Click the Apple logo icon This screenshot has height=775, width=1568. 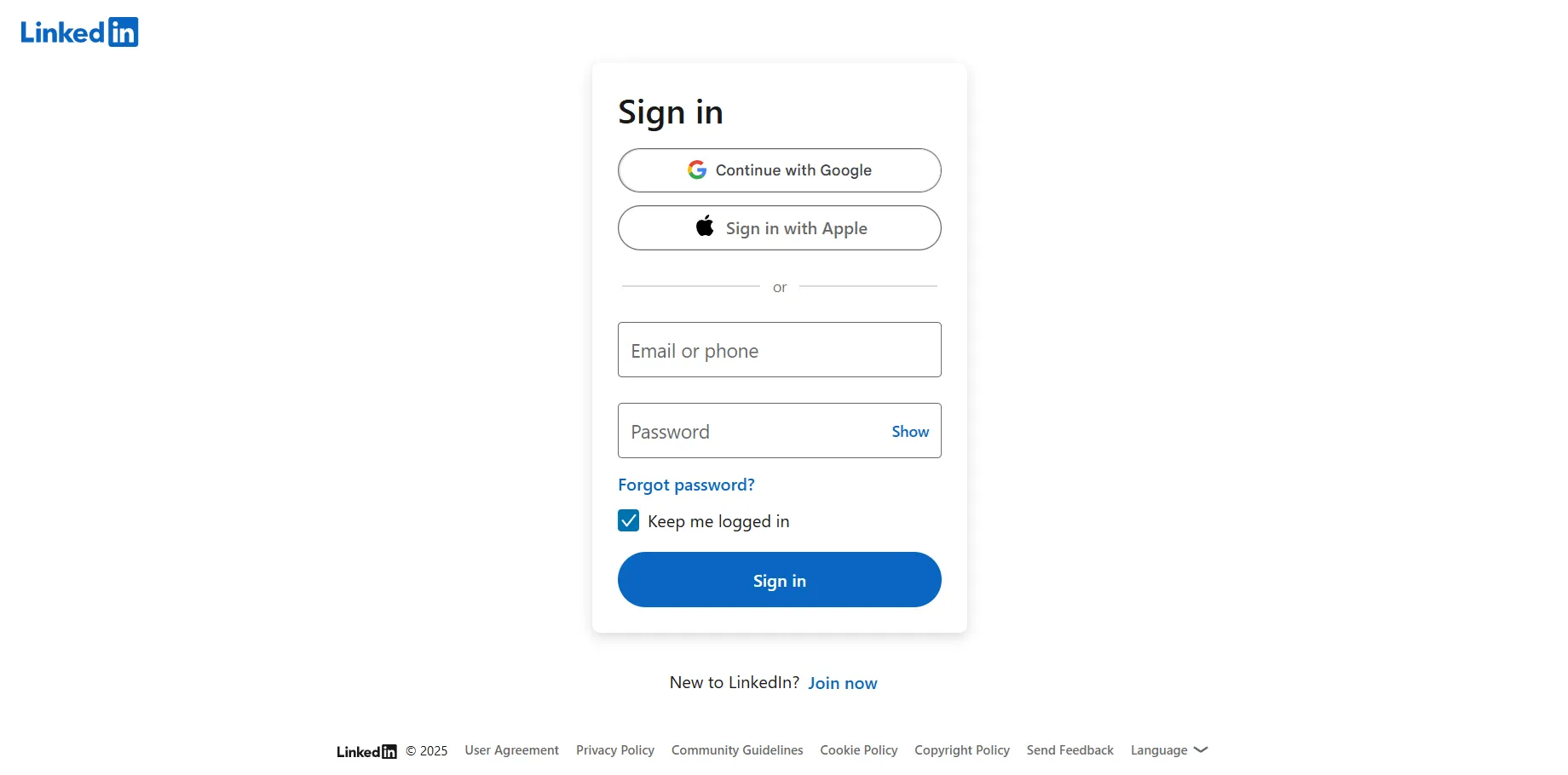click(704, 227)
